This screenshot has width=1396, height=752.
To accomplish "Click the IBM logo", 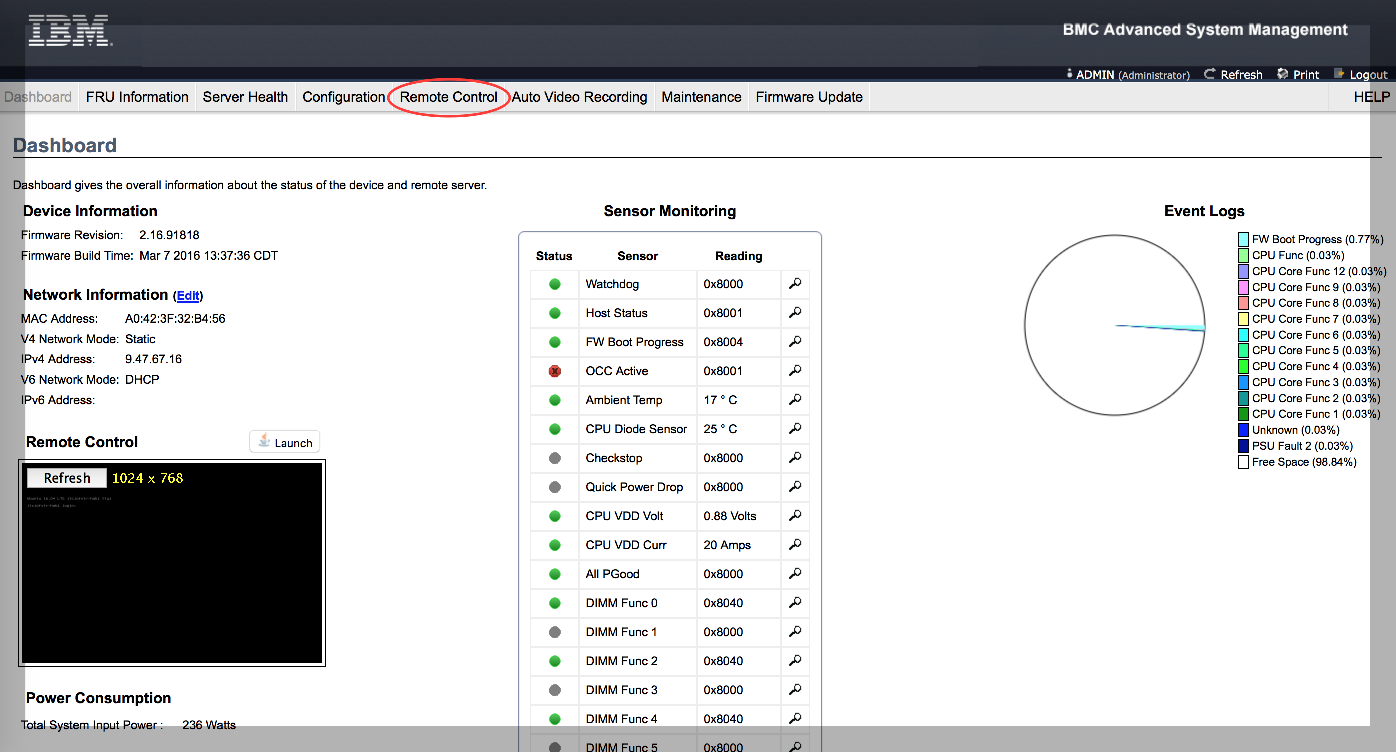I will click(x=69, y=31).
